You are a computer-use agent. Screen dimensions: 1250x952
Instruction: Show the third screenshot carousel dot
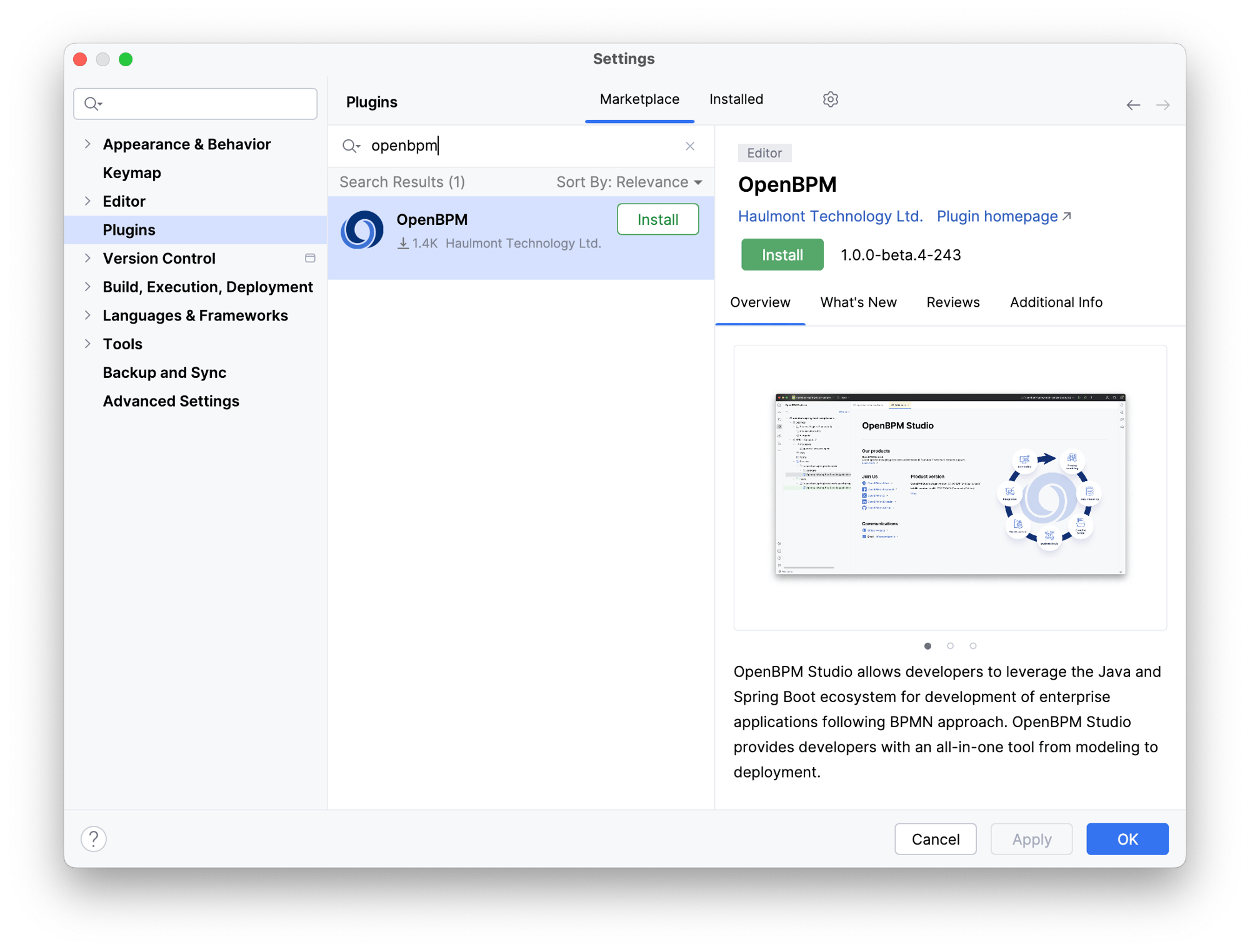(973, 646)
